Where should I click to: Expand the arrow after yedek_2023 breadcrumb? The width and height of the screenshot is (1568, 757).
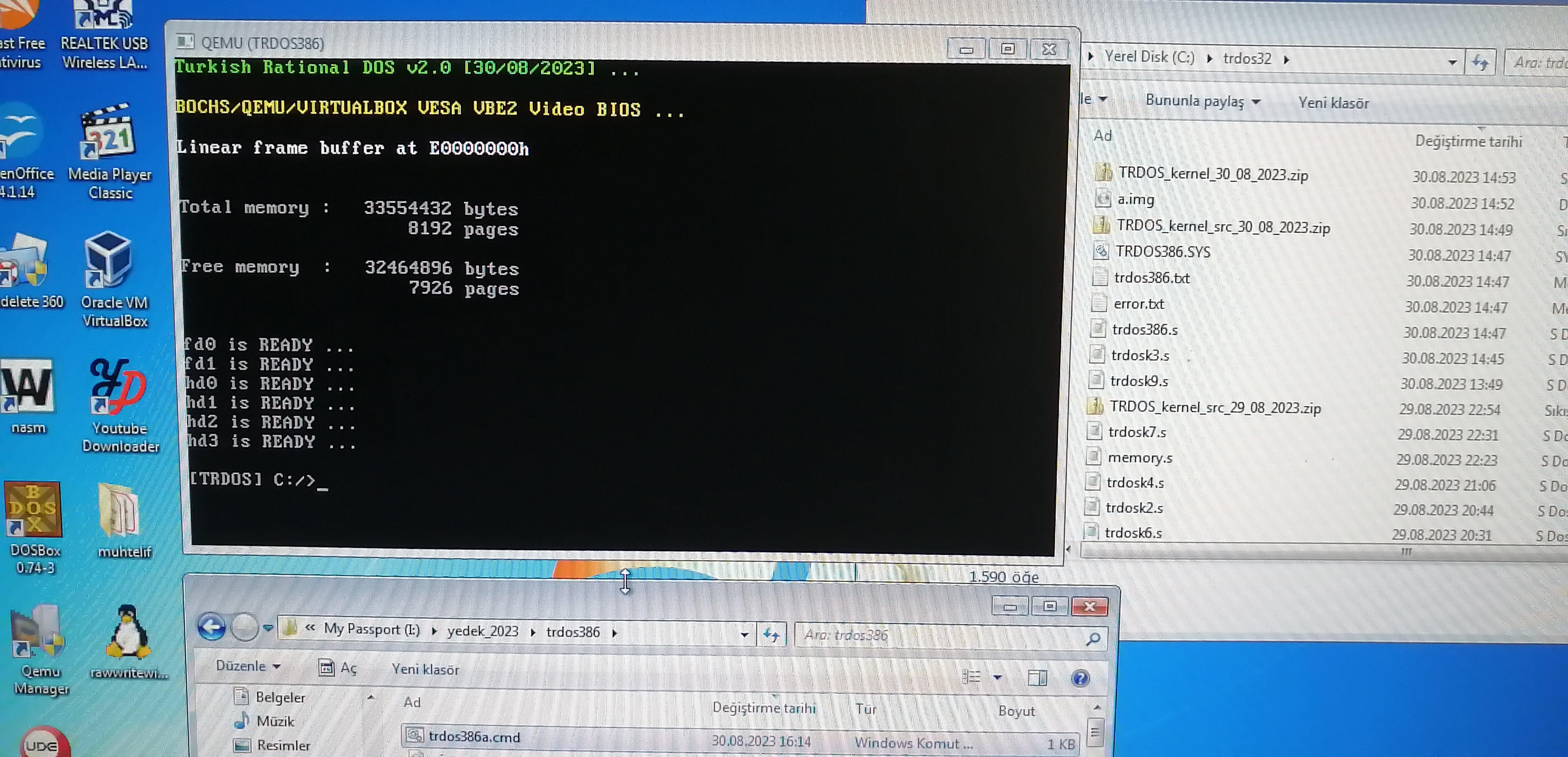click(x=533, y=632)
